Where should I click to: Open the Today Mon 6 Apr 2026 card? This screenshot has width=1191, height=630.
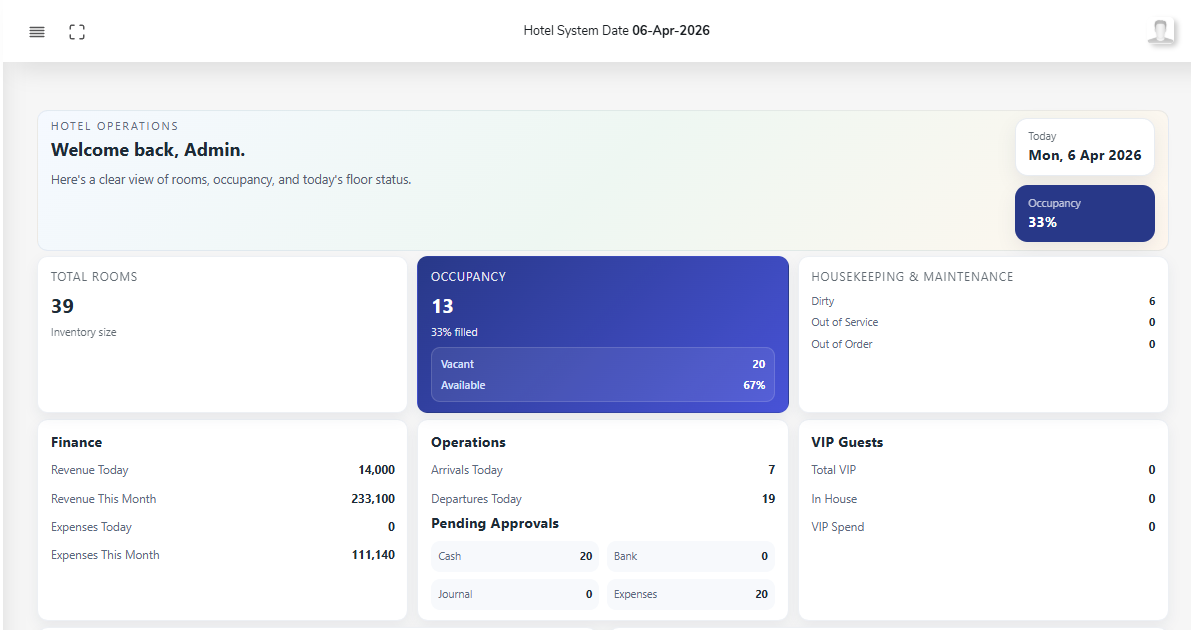click(1084, 146)
